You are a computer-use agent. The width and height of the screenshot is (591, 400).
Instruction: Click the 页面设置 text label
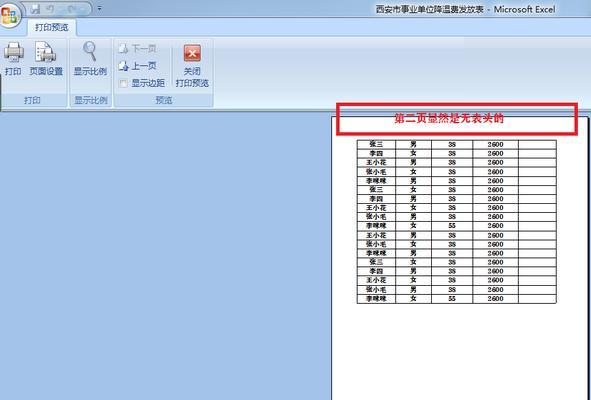tap(46, 71)
